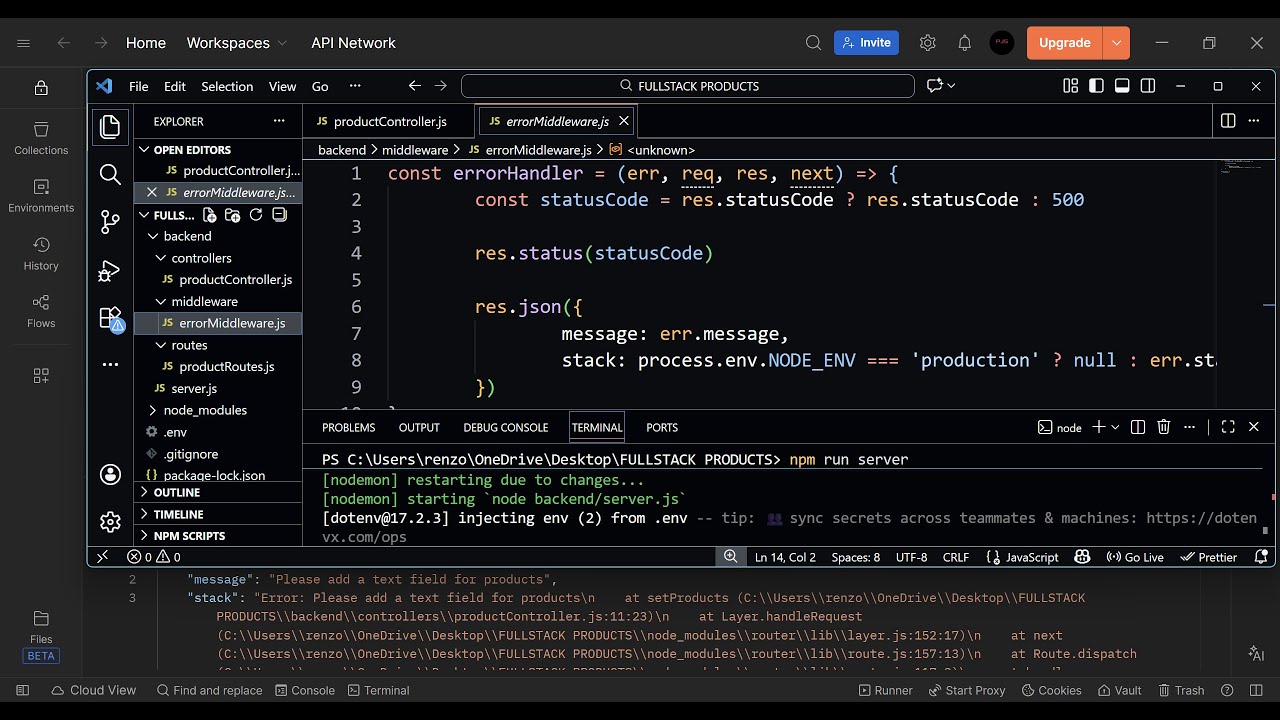Open Copilot chat icon in VS Code title bar
1280x720 pixels.
point(935,86)
